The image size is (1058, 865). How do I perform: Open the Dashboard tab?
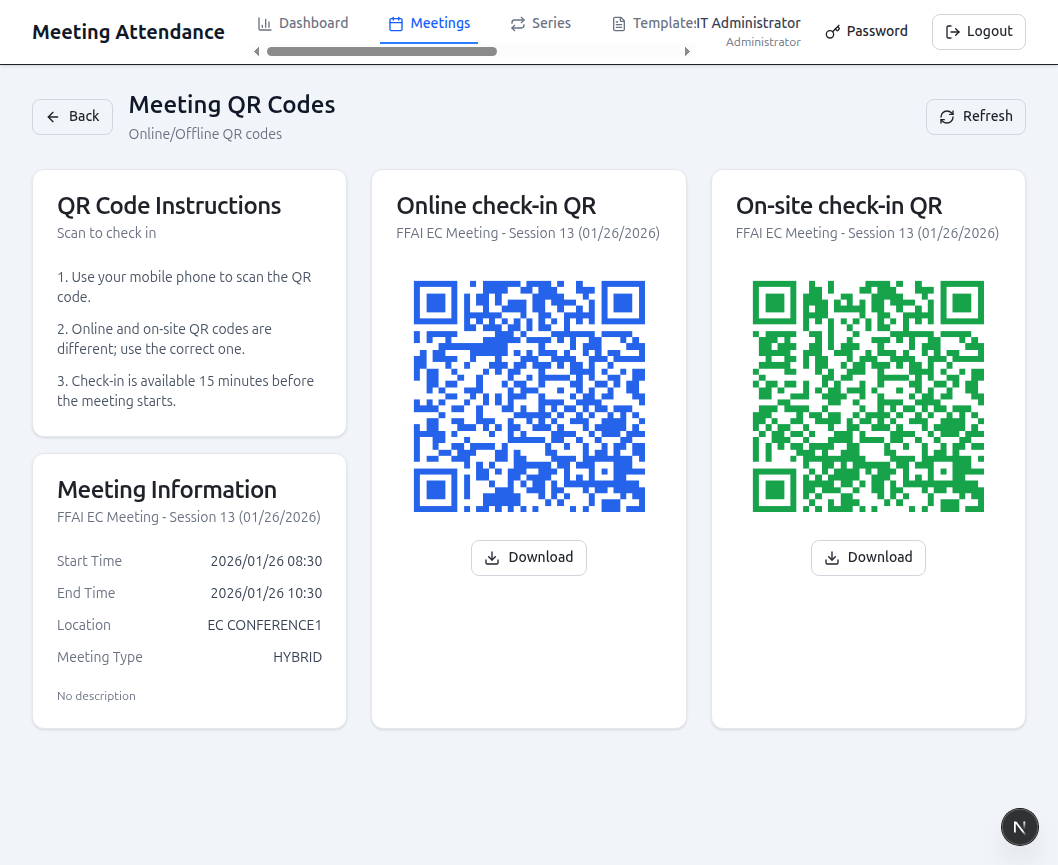303,24
